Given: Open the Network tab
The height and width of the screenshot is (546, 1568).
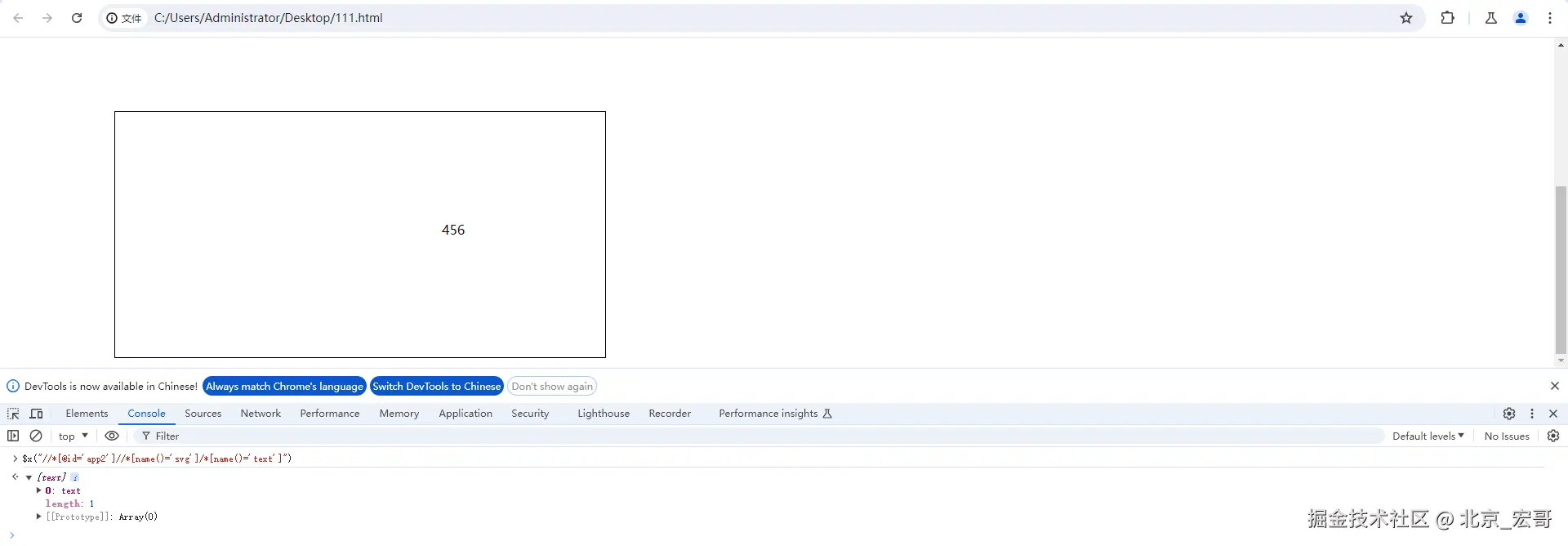Looking at the screenshot, I should (261, 414).
